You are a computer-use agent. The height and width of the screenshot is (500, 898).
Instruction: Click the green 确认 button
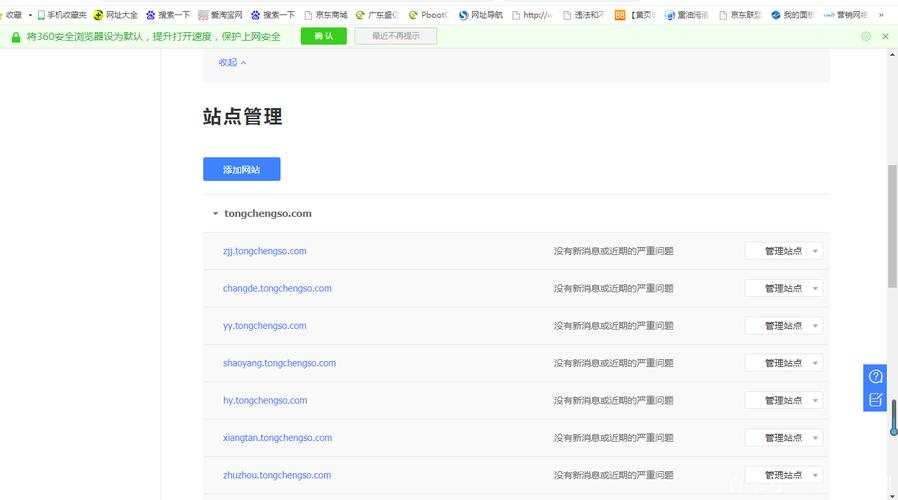[323, 36]
